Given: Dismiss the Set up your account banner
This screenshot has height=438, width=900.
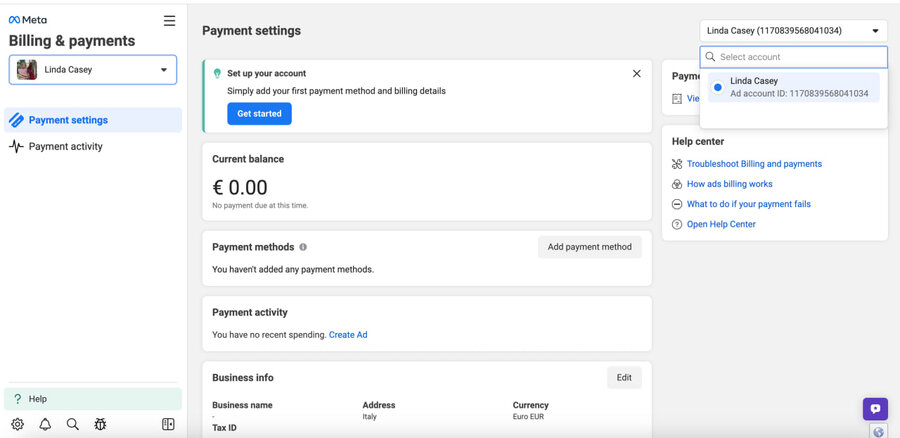Looking at the screenshot, I should point(637,73).
